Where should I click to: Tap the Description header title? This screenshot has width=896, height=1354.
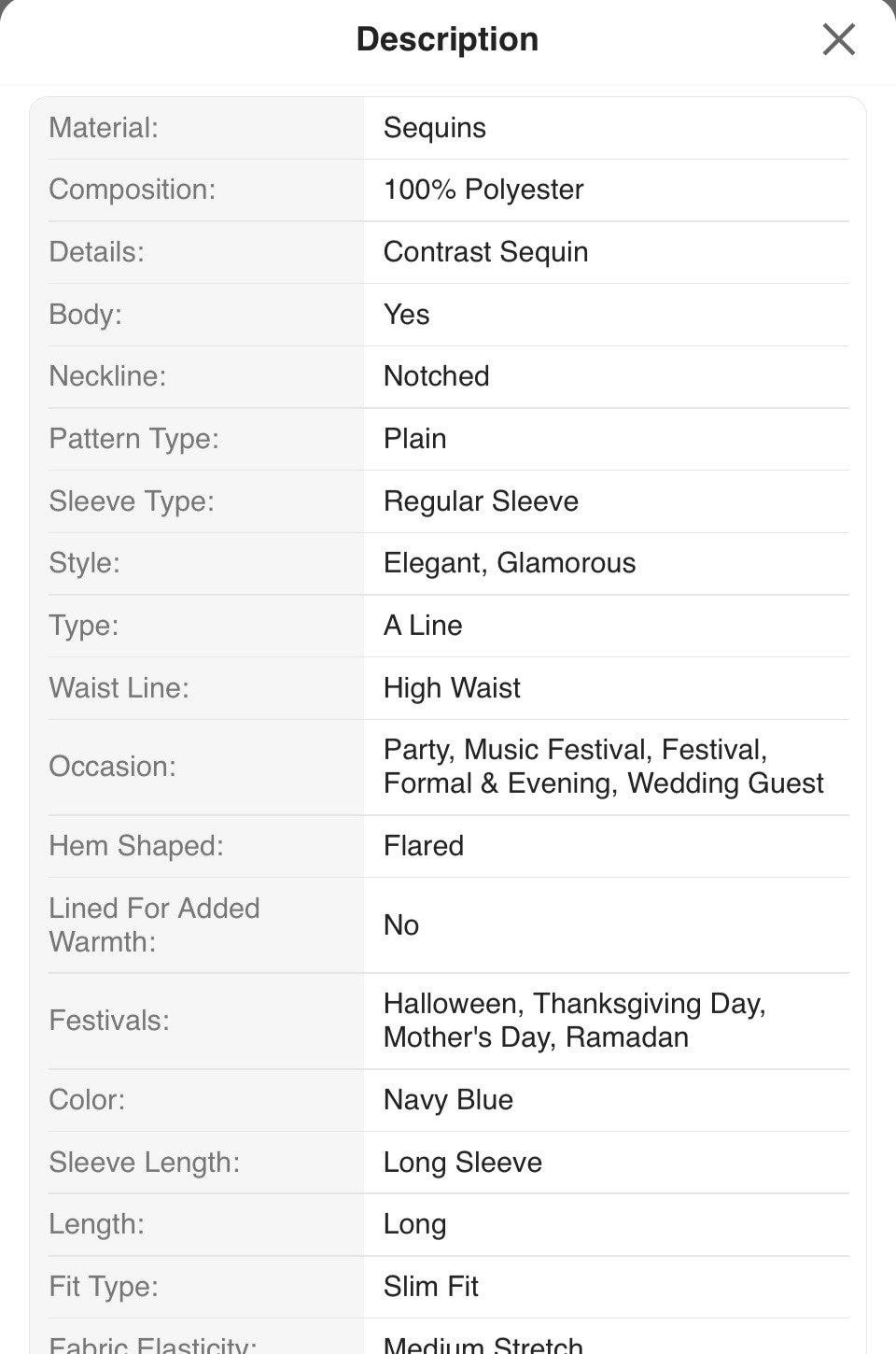[447, 39]
